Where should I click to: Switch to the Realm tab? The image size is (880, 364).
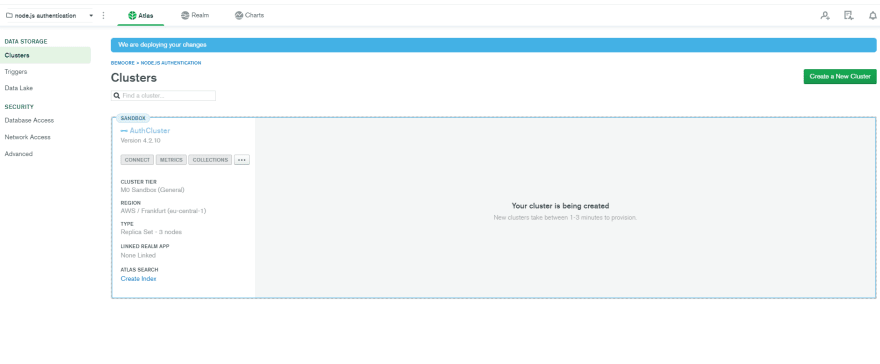coord(195,16)
